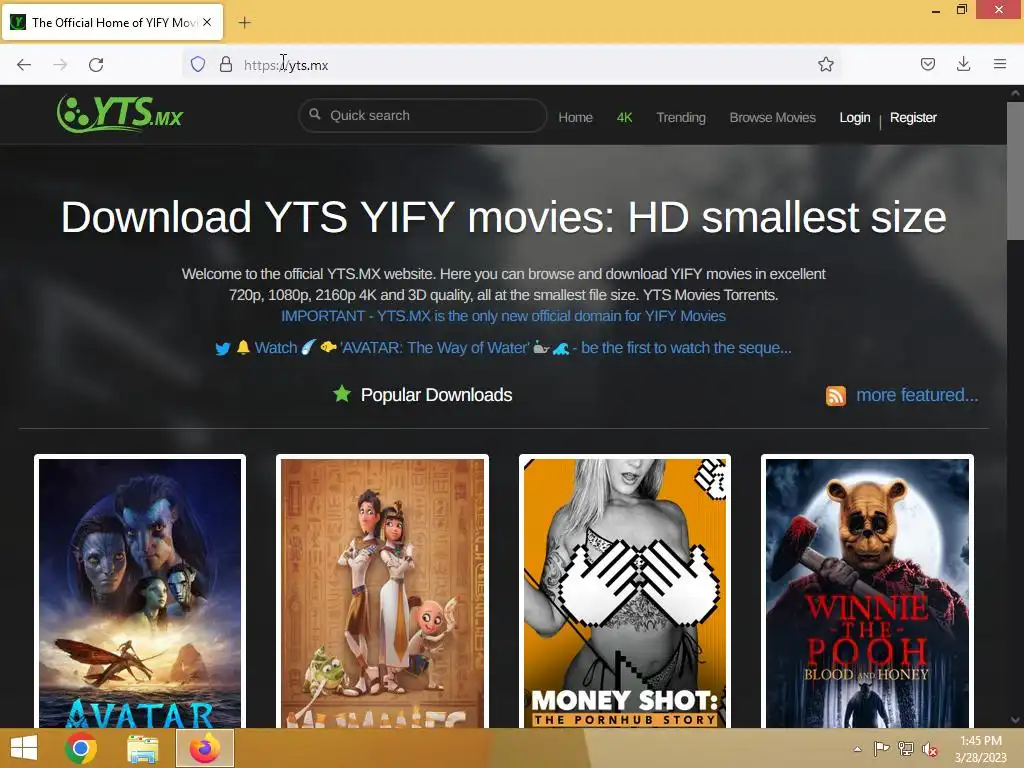
Task: Open the Trending navigation link
Action: (680, 118)
